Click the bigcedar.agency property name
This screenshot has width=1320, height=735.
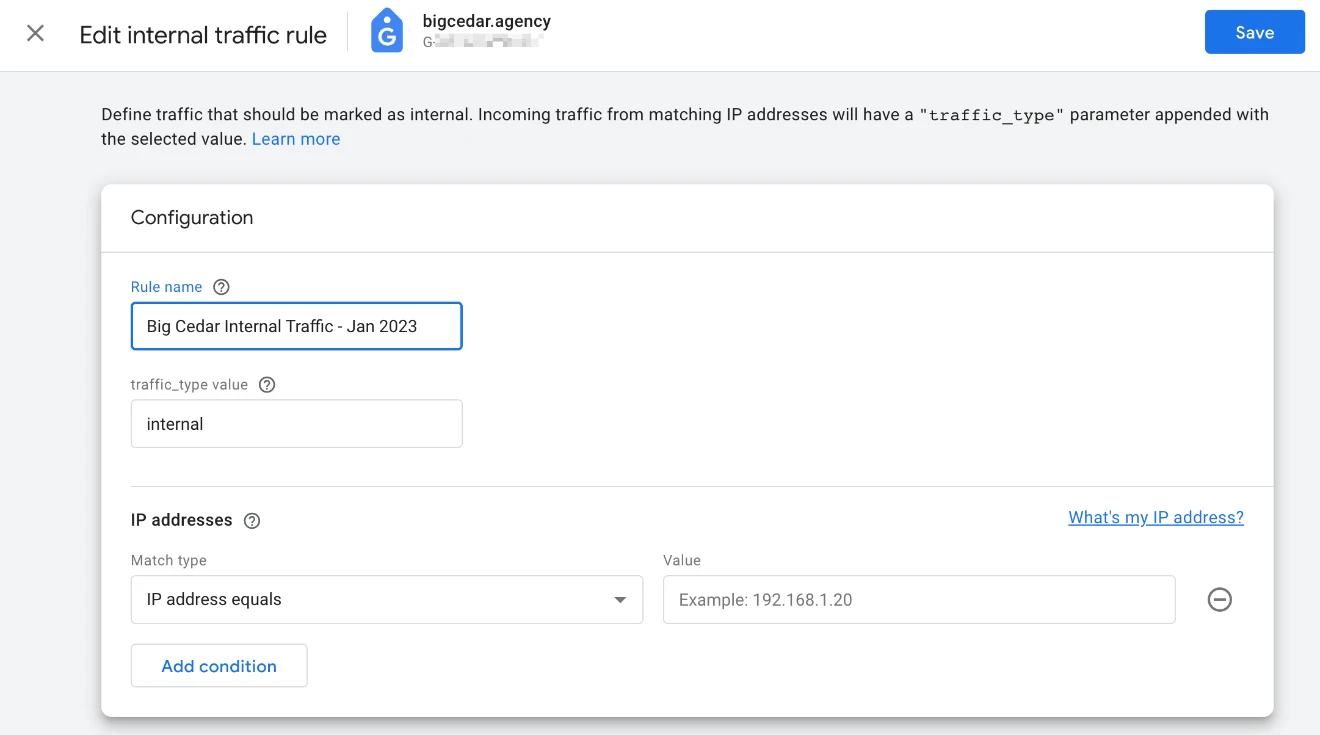[x=487, y=21]
